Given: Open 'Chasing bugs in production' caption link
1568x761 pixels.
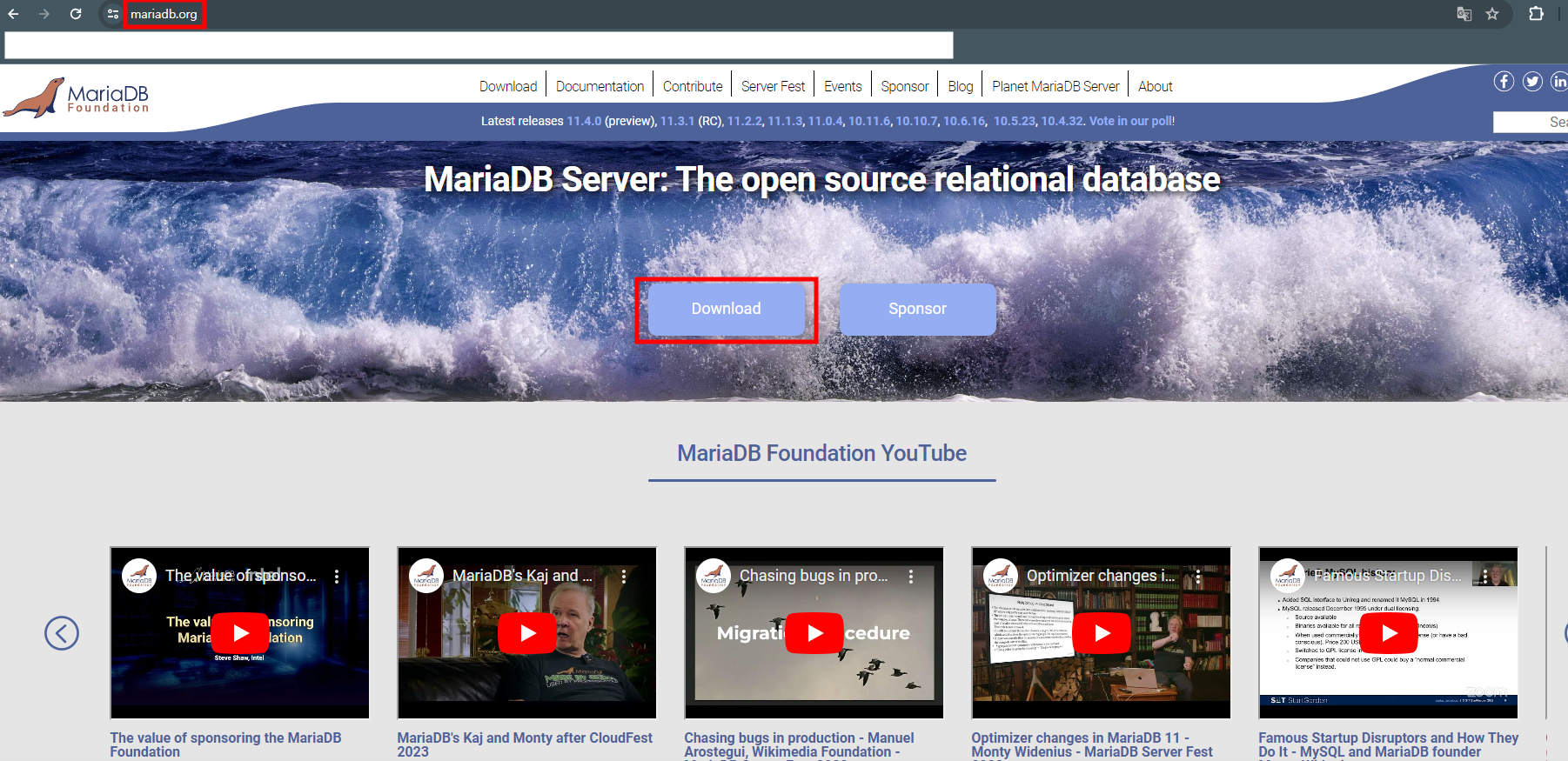Looking at the screenshot, I should click(799, 745).
